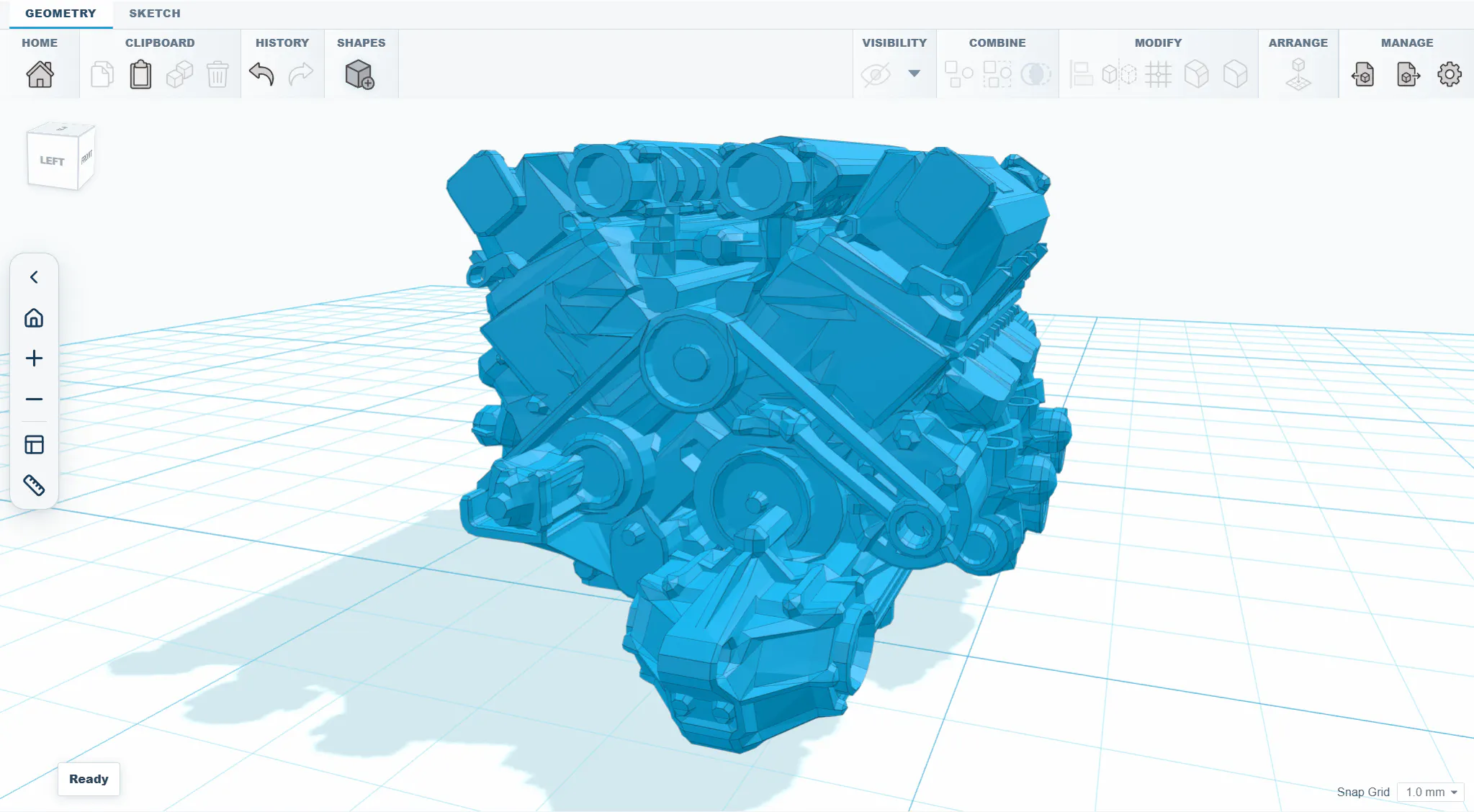Click the Delete trash icon
This screenshot has width=1474, height=812.
pos(217,74)
